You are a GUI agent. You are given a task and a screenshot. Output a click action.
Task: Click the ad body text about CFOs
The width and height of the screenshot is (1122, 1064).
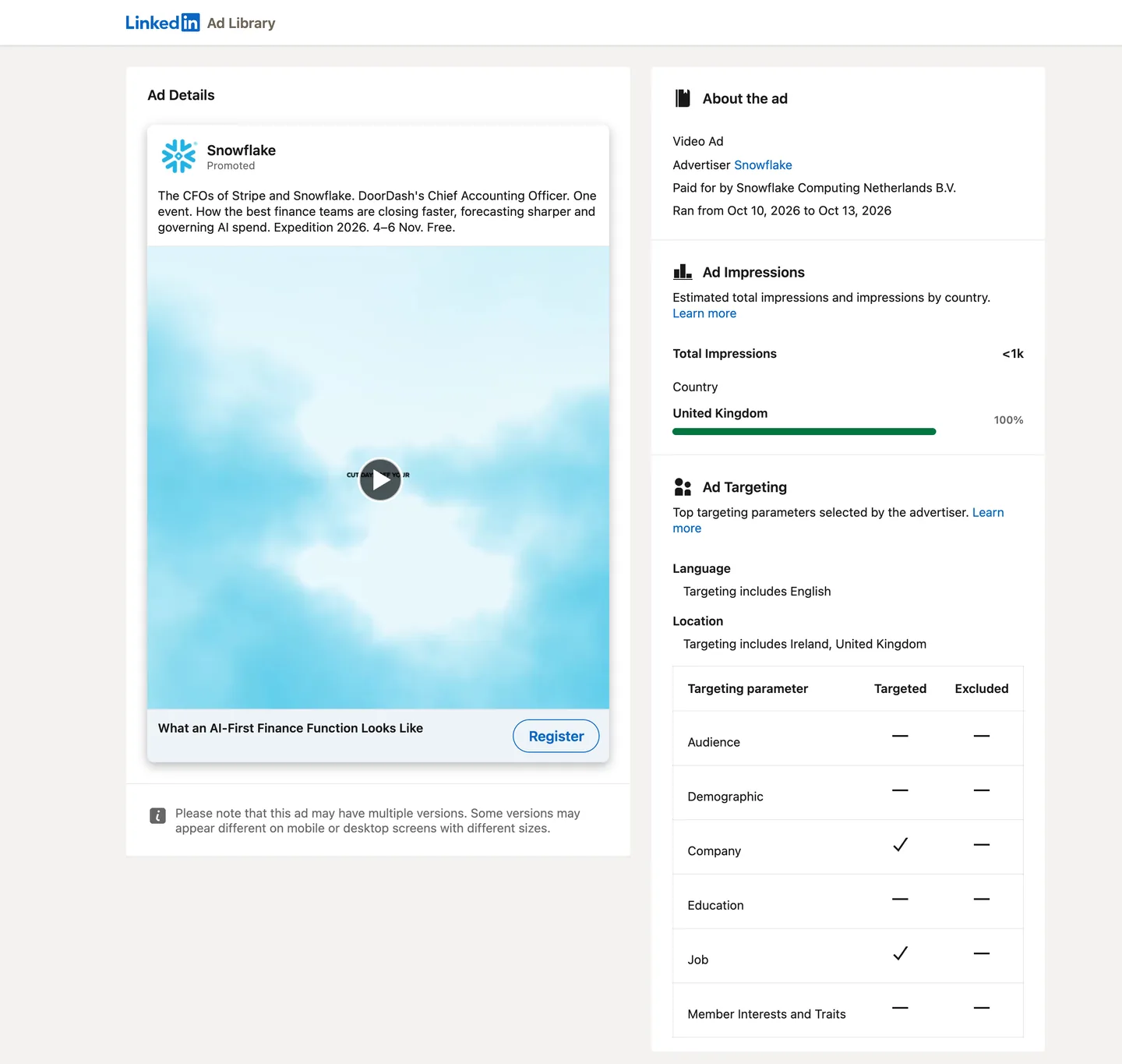(377, 211)
